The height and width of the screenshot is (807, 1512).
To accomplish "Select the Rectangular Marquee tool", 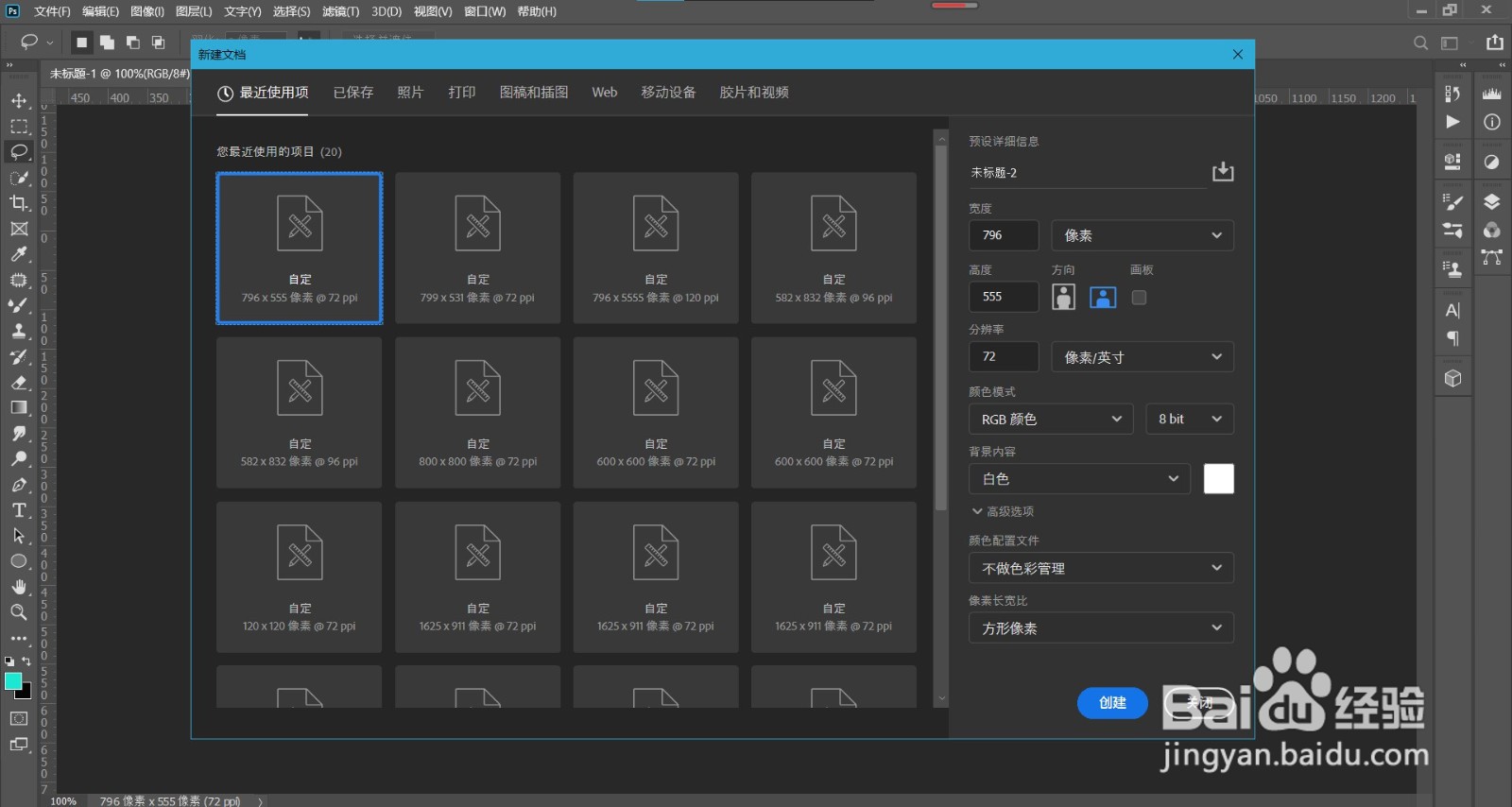I will (x=19, y=127).
